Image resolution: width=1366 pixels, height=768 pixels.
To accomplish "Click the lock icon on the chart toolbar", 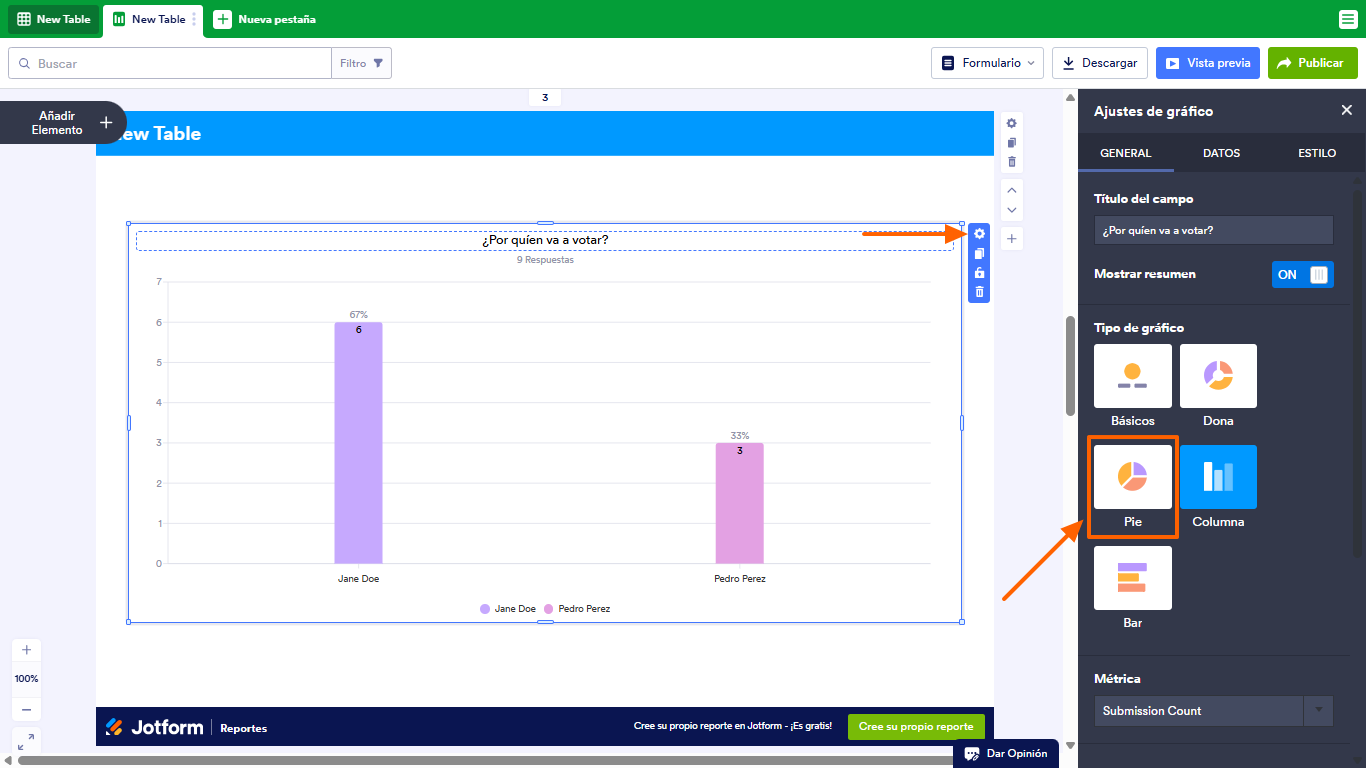I will [978, 272].
